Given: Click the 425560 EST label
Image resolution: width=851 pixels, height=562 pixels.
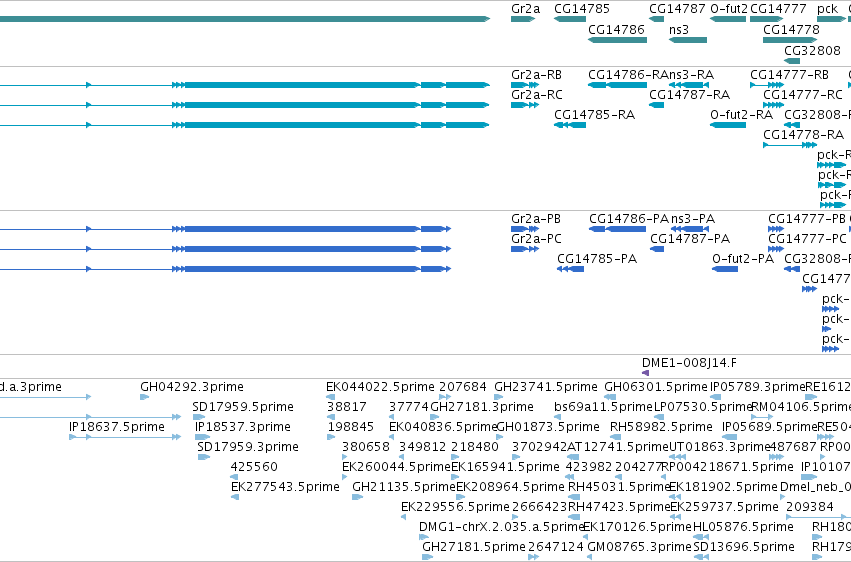Looking at the screenshot, I should (254, 467).
